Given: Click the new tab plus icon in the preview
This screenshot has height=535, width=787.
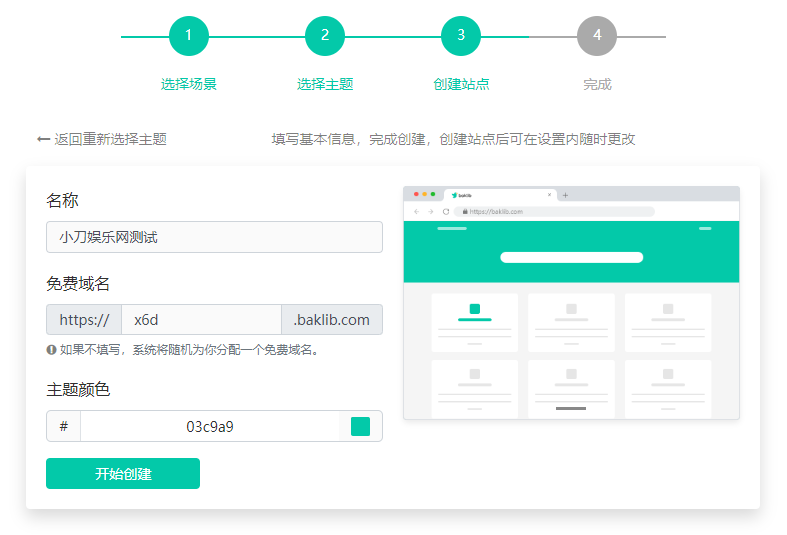Looking at the screenshot, I should (x=565, y=195).
